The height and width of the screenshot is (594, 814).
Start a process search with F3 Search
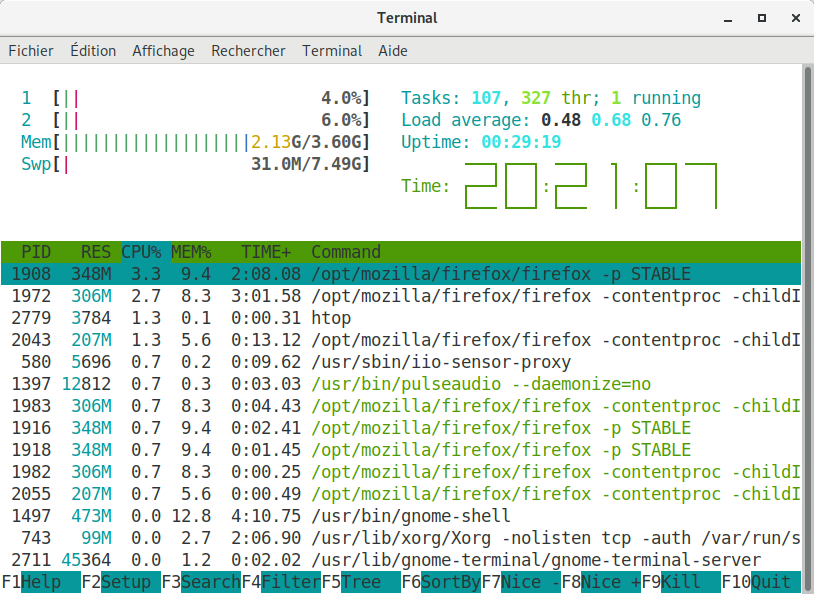[201, 582]
